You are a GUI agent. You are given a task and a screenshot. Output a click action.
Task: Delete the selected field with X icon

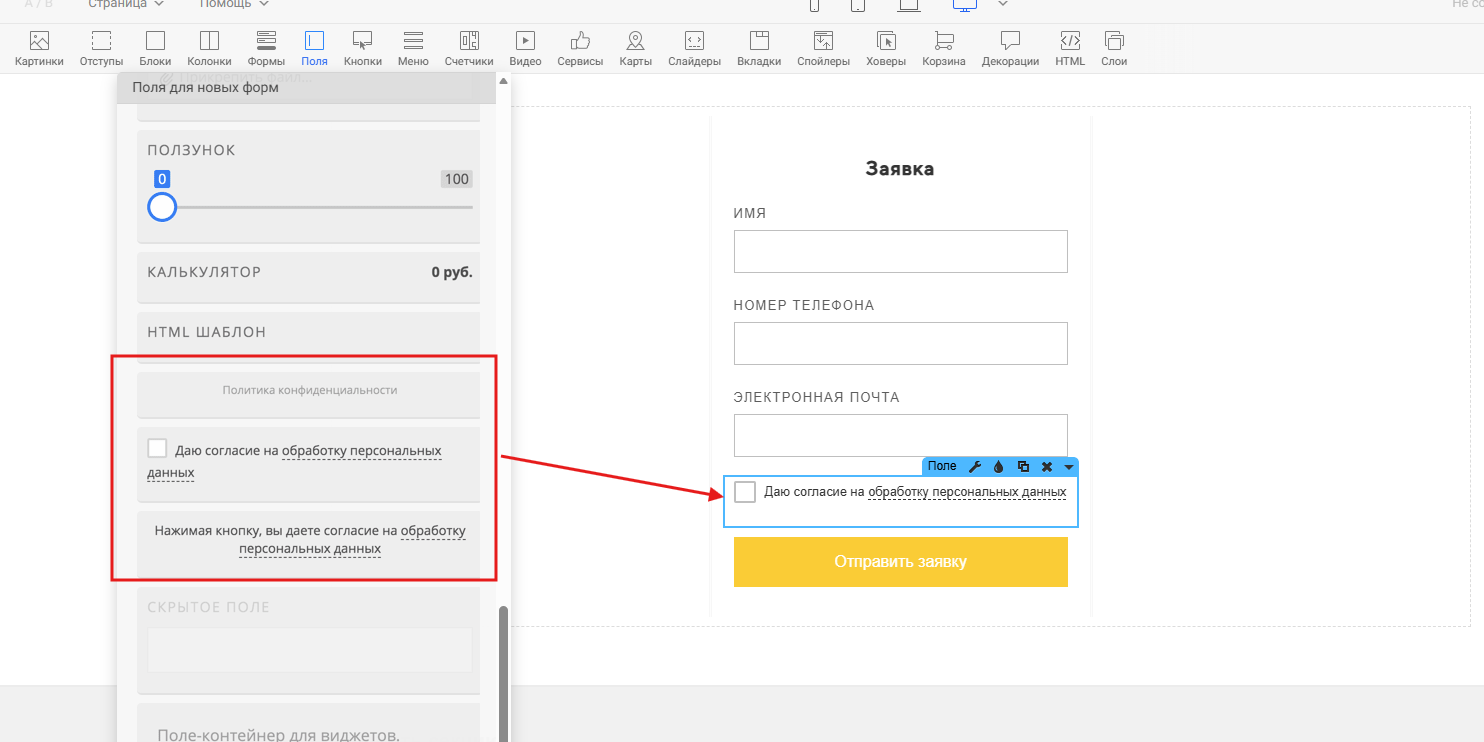[1047, 467]
